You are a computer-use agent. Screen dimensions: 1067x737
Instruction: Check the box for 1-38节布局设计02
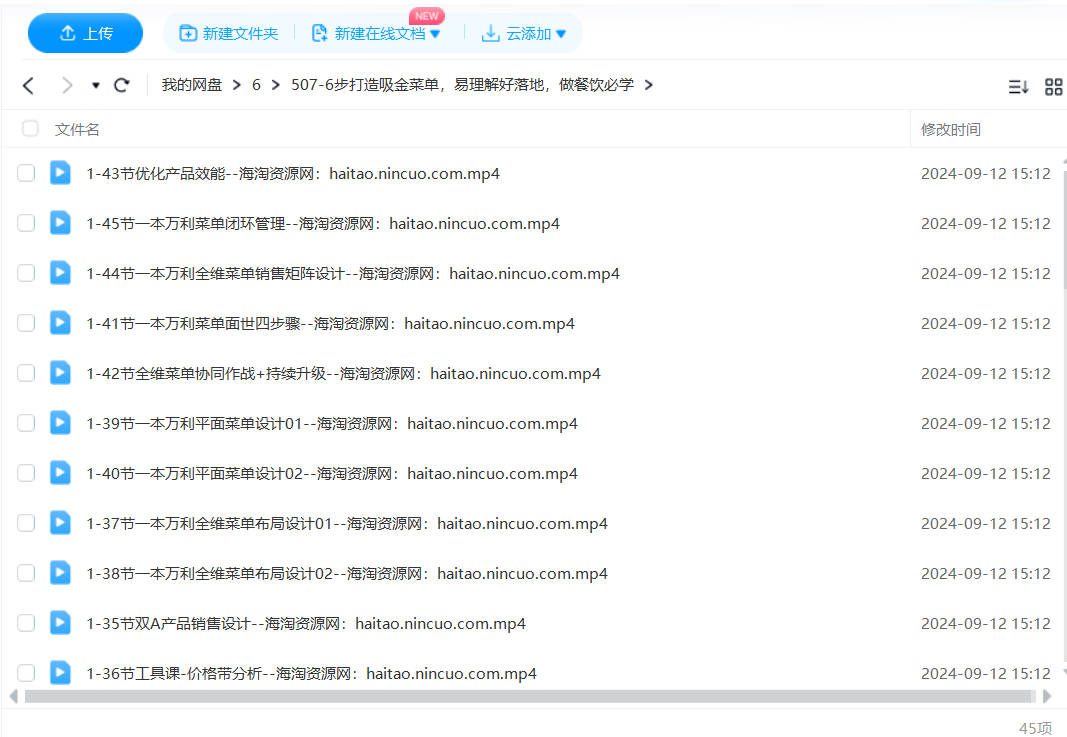click(26, 573)
